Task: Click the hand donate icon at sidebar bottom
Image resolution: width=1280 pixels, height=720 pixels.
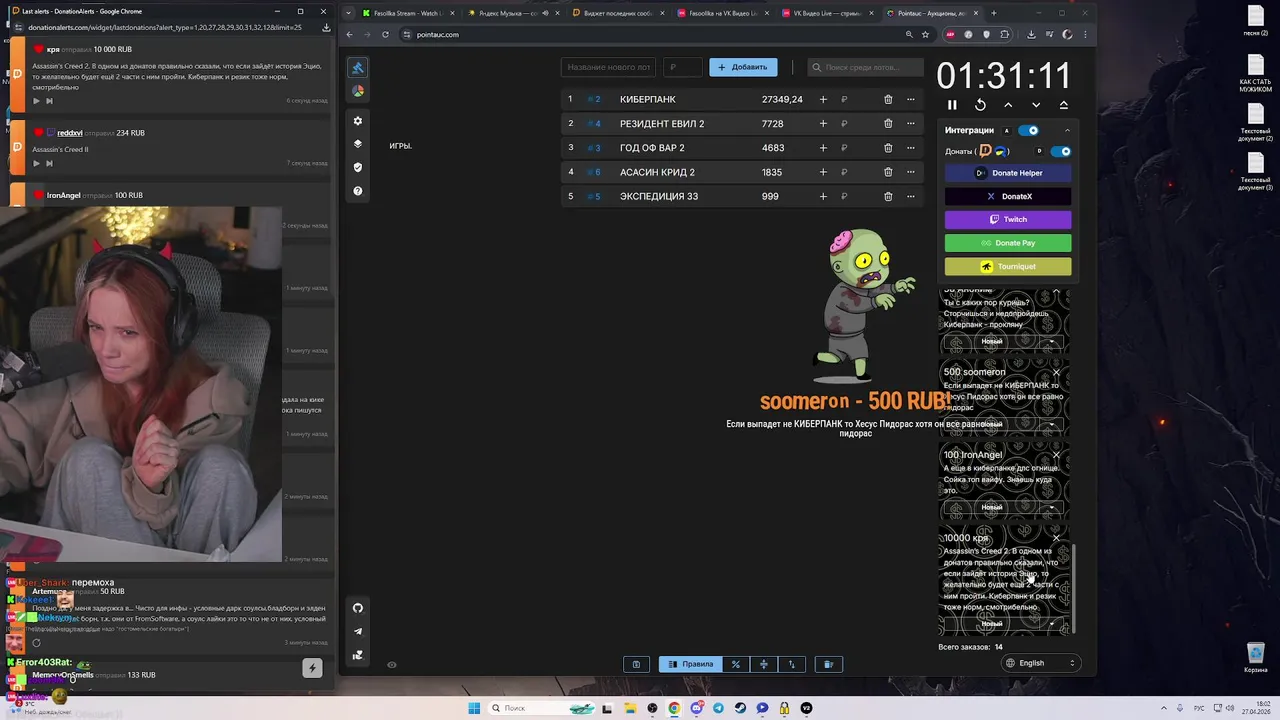Action: pyautogui.click(x=358, y=655)
